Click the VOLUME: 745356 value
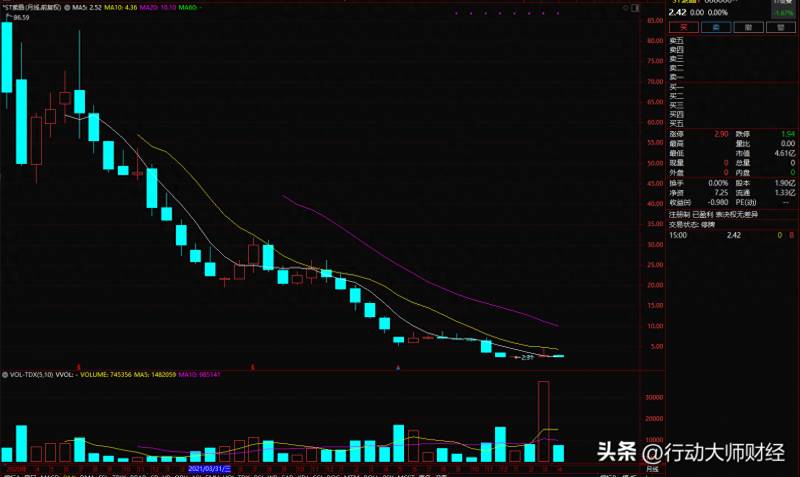The image size is (800, 477). pyautogui.click(x=105, y=374)
